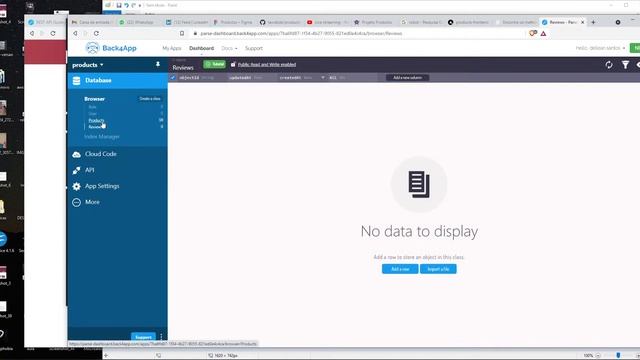Toggle the select-all rows checkbox
This screenshot has width=640, height=360.
pos(173,78)
